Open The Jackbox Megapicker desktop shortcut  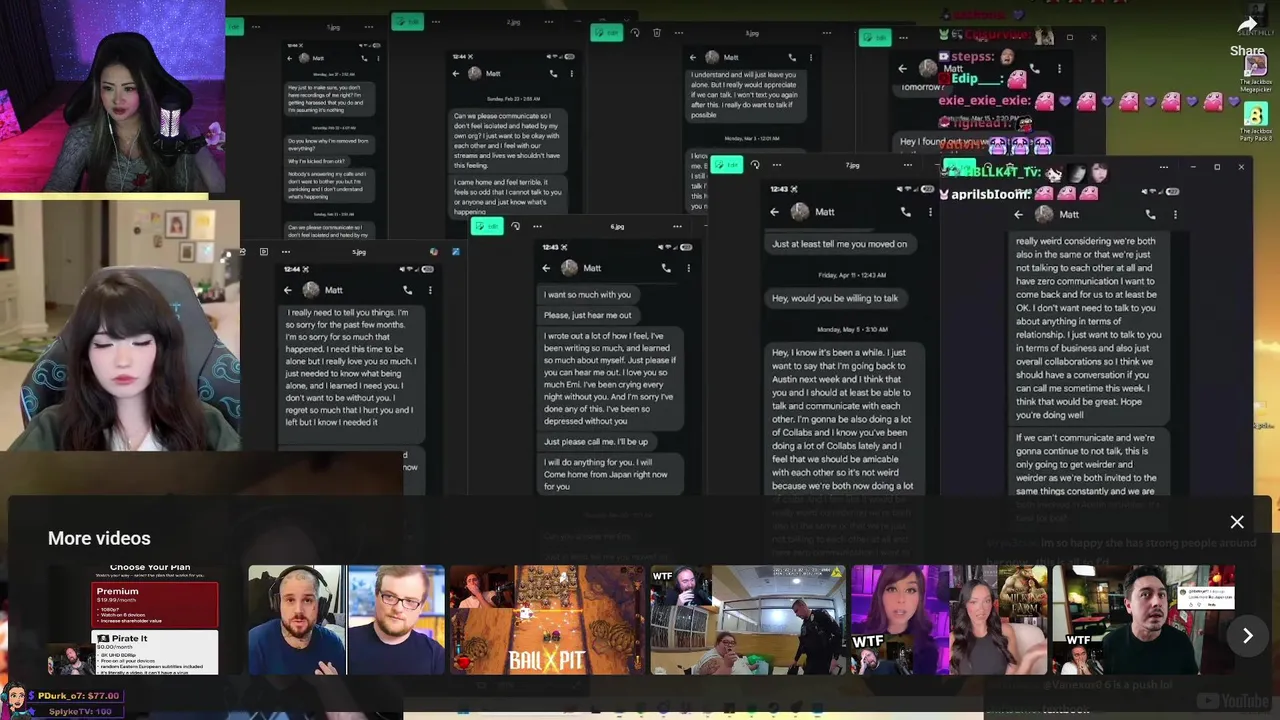1256,75
